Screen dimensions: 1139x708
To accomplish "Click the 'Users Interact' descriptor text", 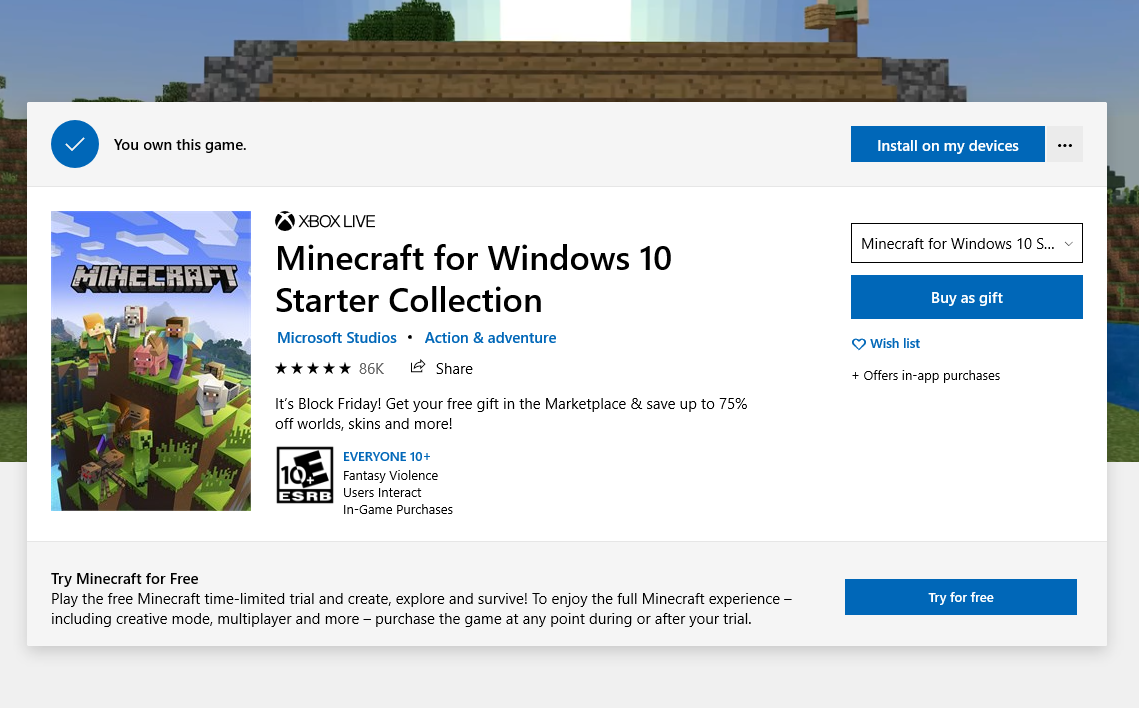I will click(382, 492).
